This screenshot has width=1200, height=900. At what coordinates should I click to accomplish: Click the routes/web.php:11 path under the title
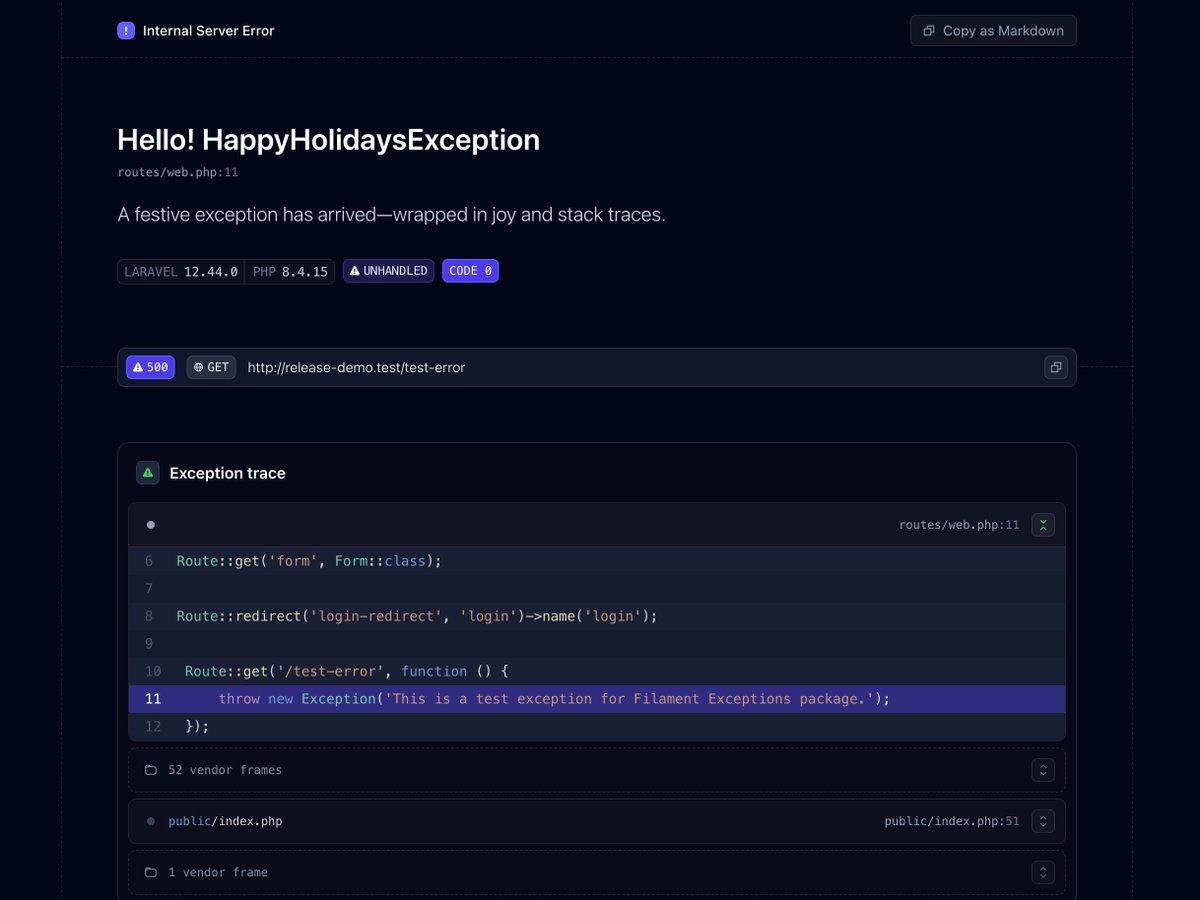(177, 172)
